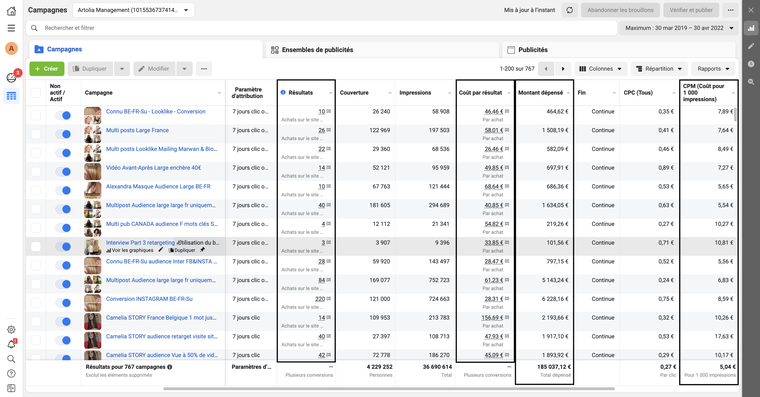760x397 pixels.
Task: Click the home icon in left sidebar
Action: click(11, 11)
